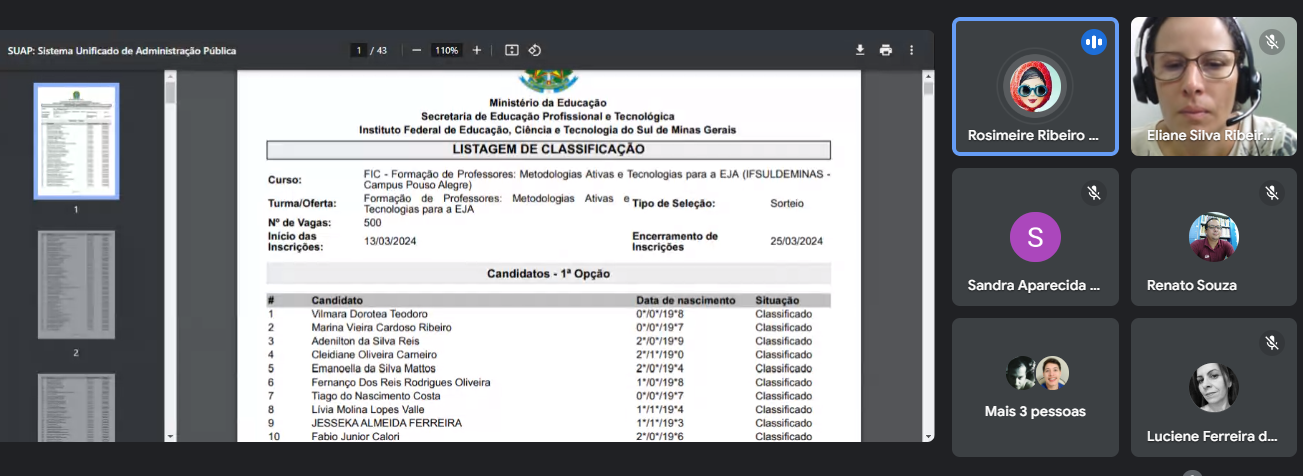1303x476 pixels.
Task: Zoom in the PDF with plus button
Action: (x=477, y=50)
